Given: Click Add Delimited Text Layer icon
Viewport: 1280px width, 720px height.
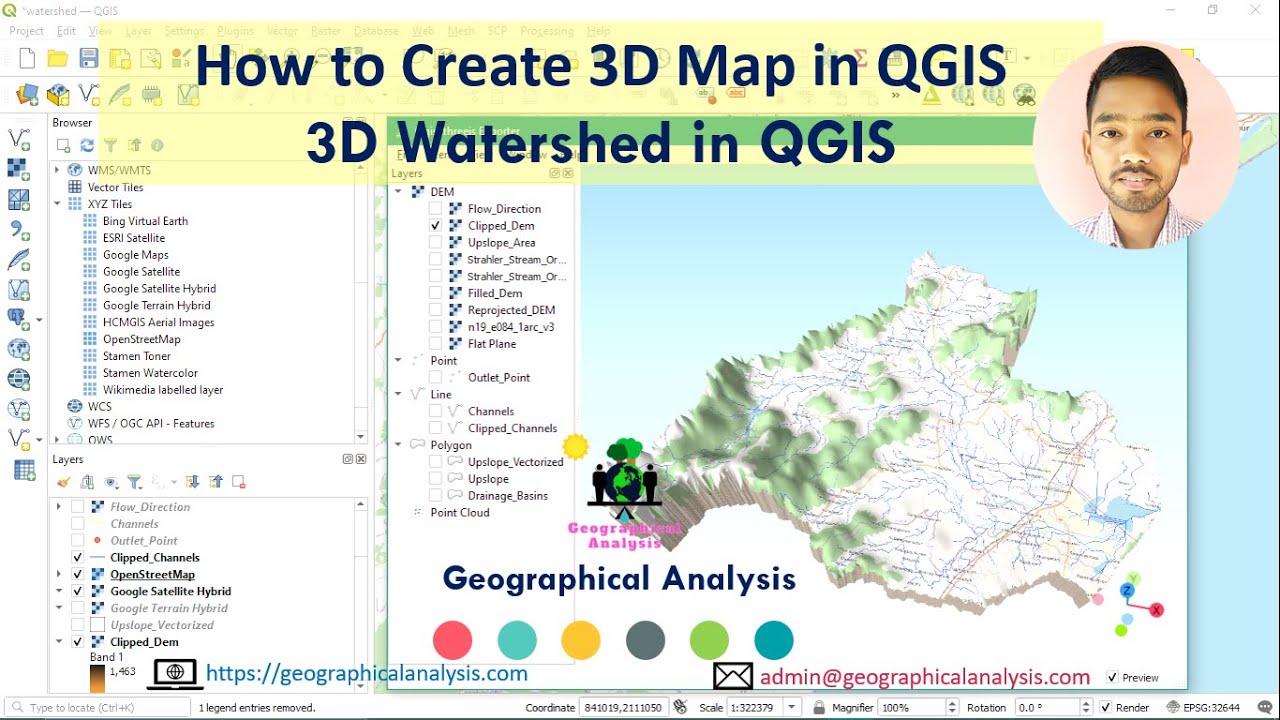Looking at the screenshot, I should coord(18,229).
